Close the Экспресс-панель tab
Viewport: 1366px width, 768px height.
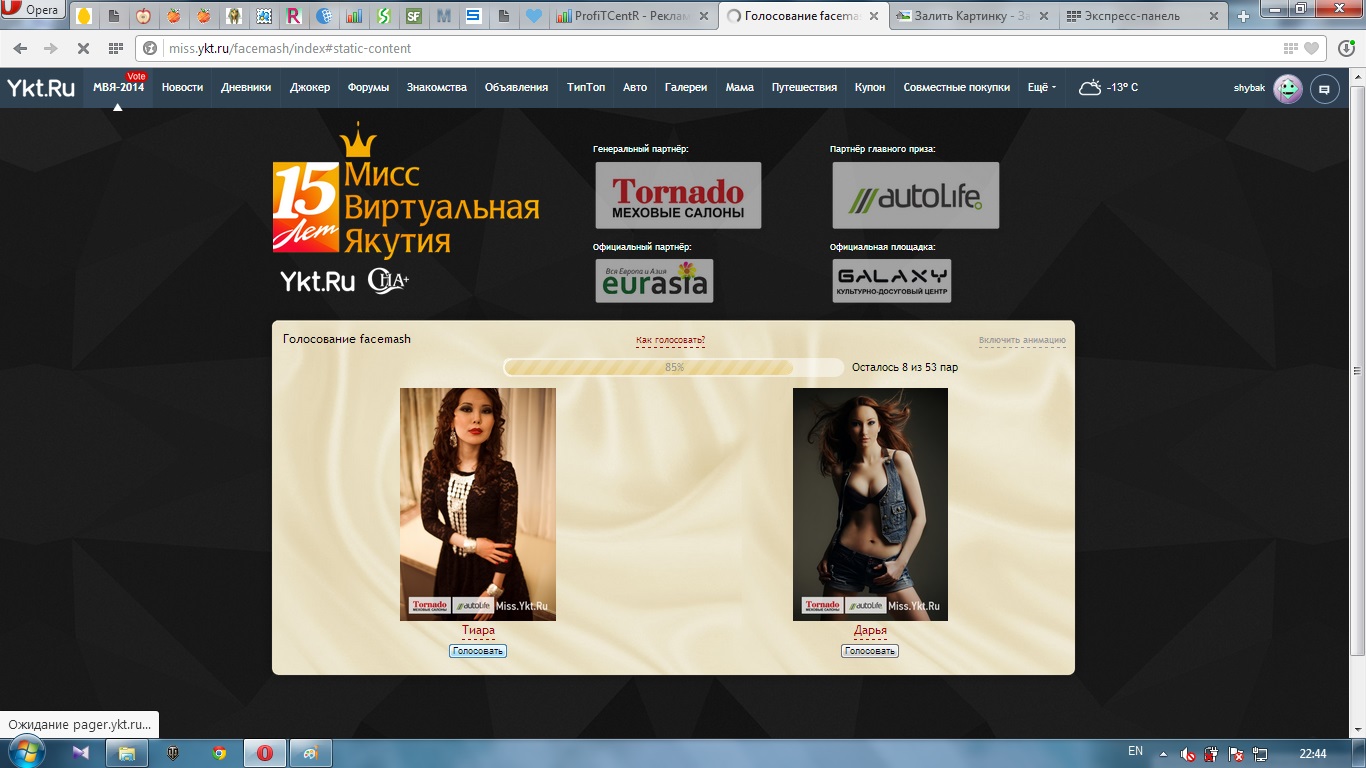coord(1213,16)
